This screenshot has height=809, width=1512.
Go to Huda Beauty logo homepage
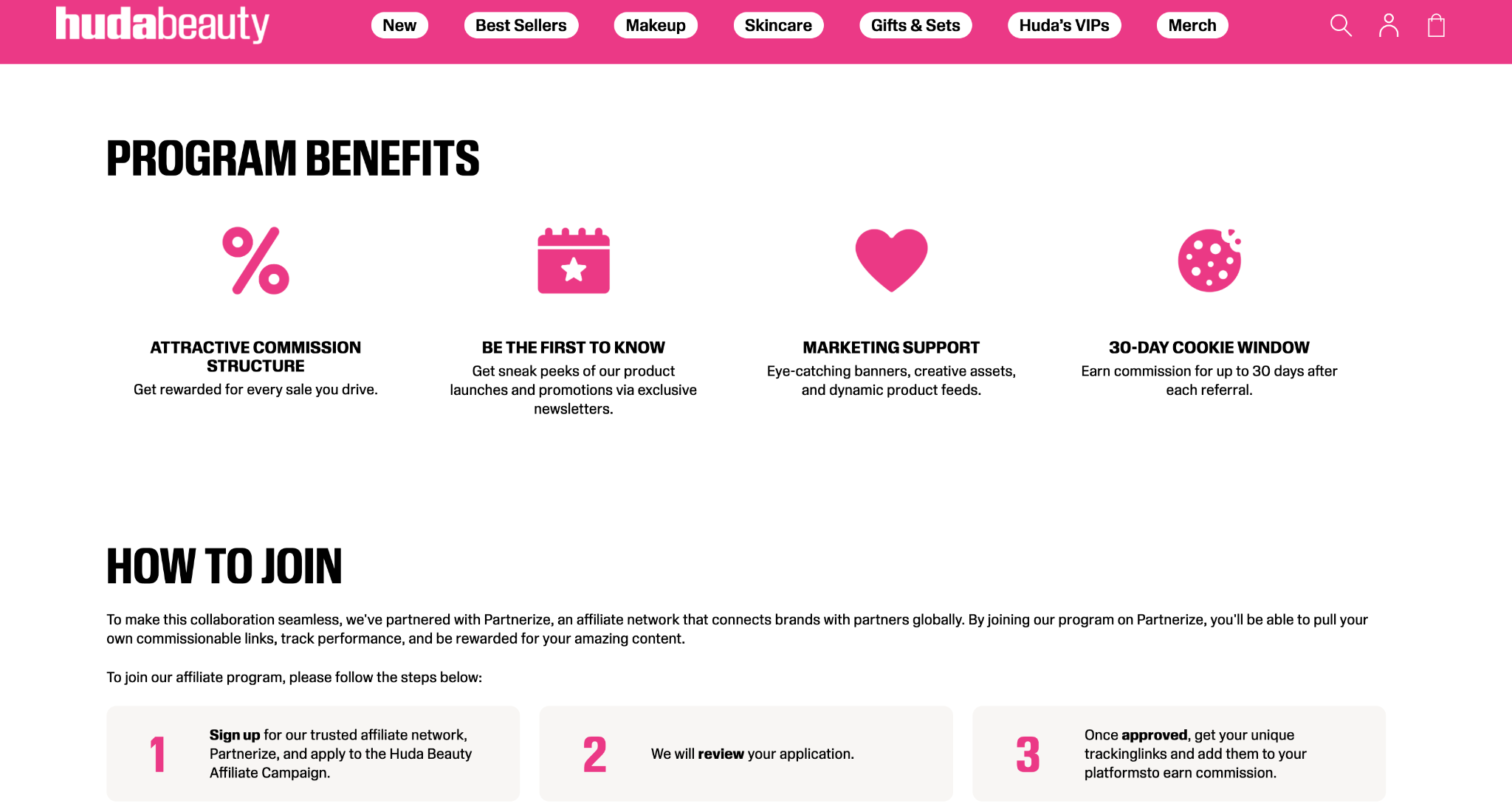(x=162, y=24)
